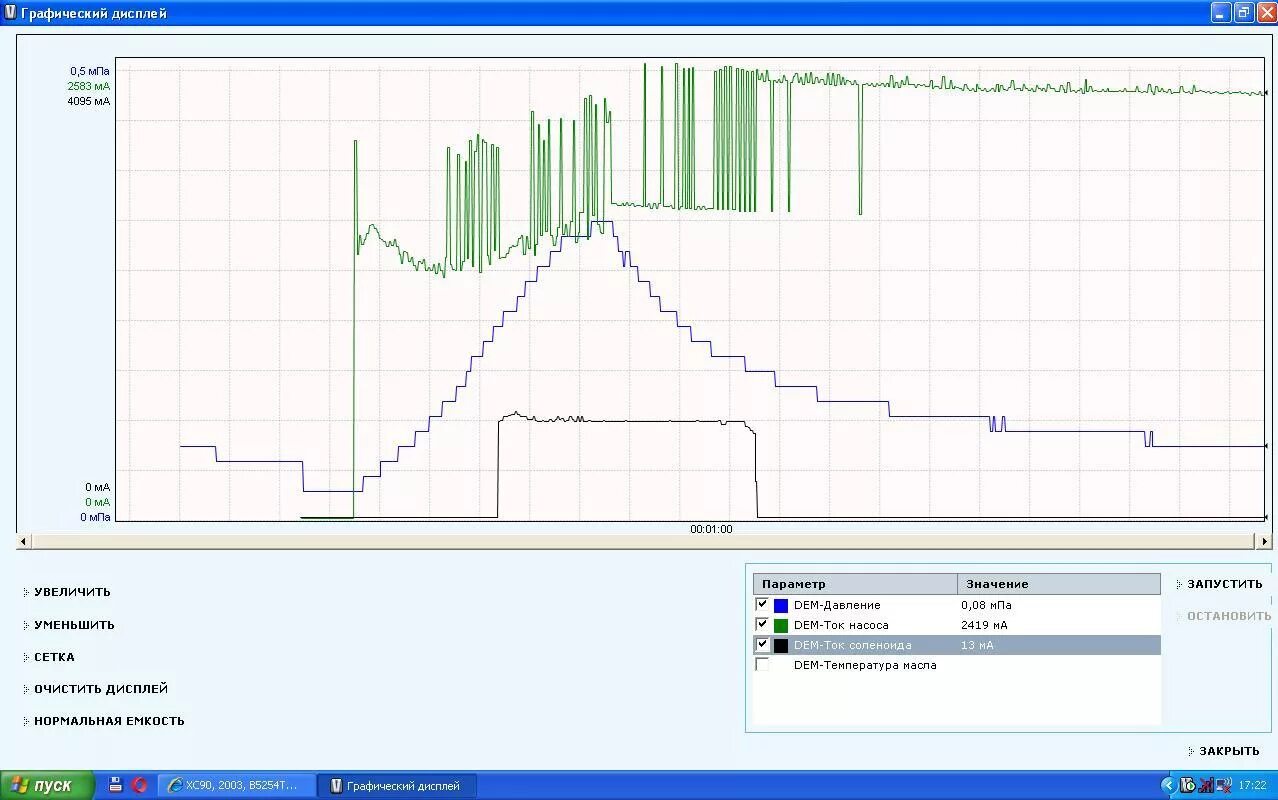Uncheck the DEM-Давление parameter checkbox
This screenshot has width=1278, height=800.
762,605
